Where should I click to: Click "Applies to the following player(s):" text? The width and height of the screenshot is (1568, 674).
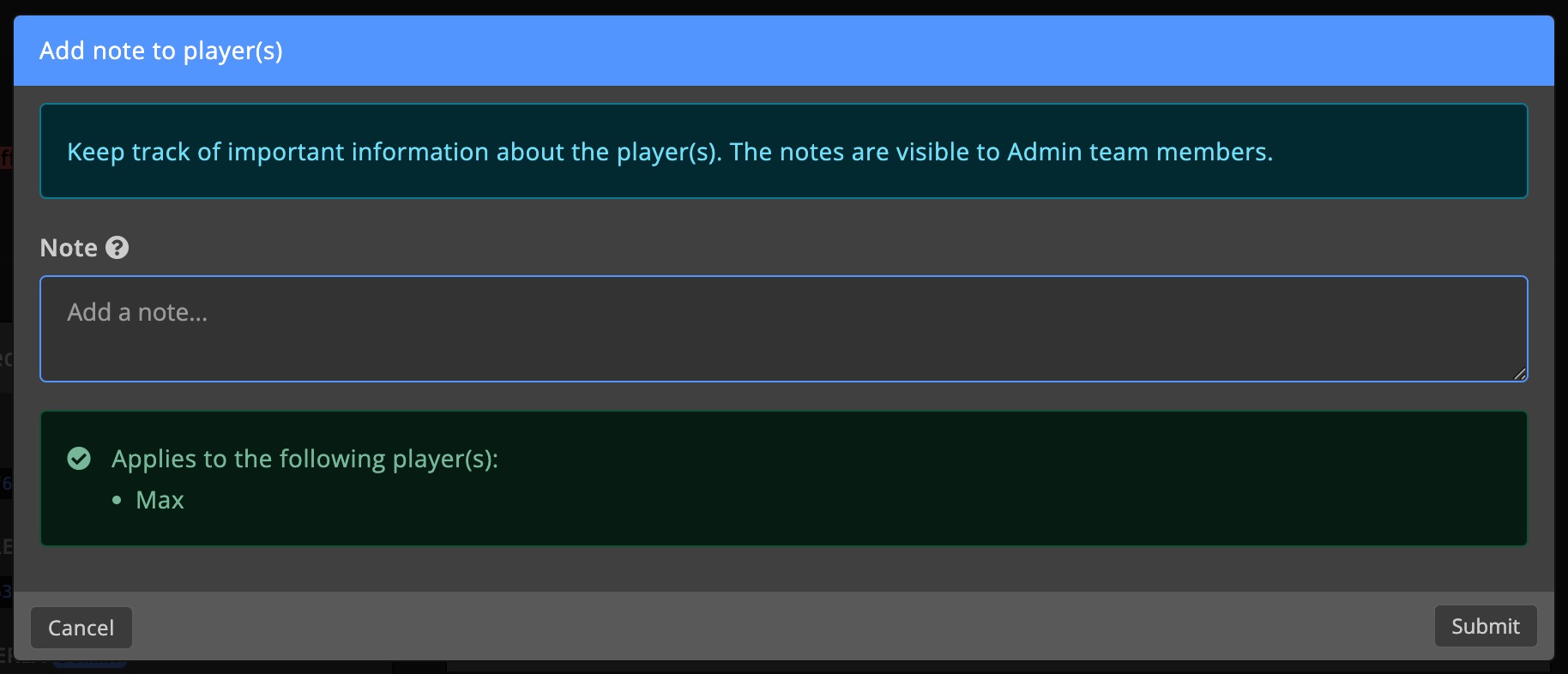(x=305, y=459)
